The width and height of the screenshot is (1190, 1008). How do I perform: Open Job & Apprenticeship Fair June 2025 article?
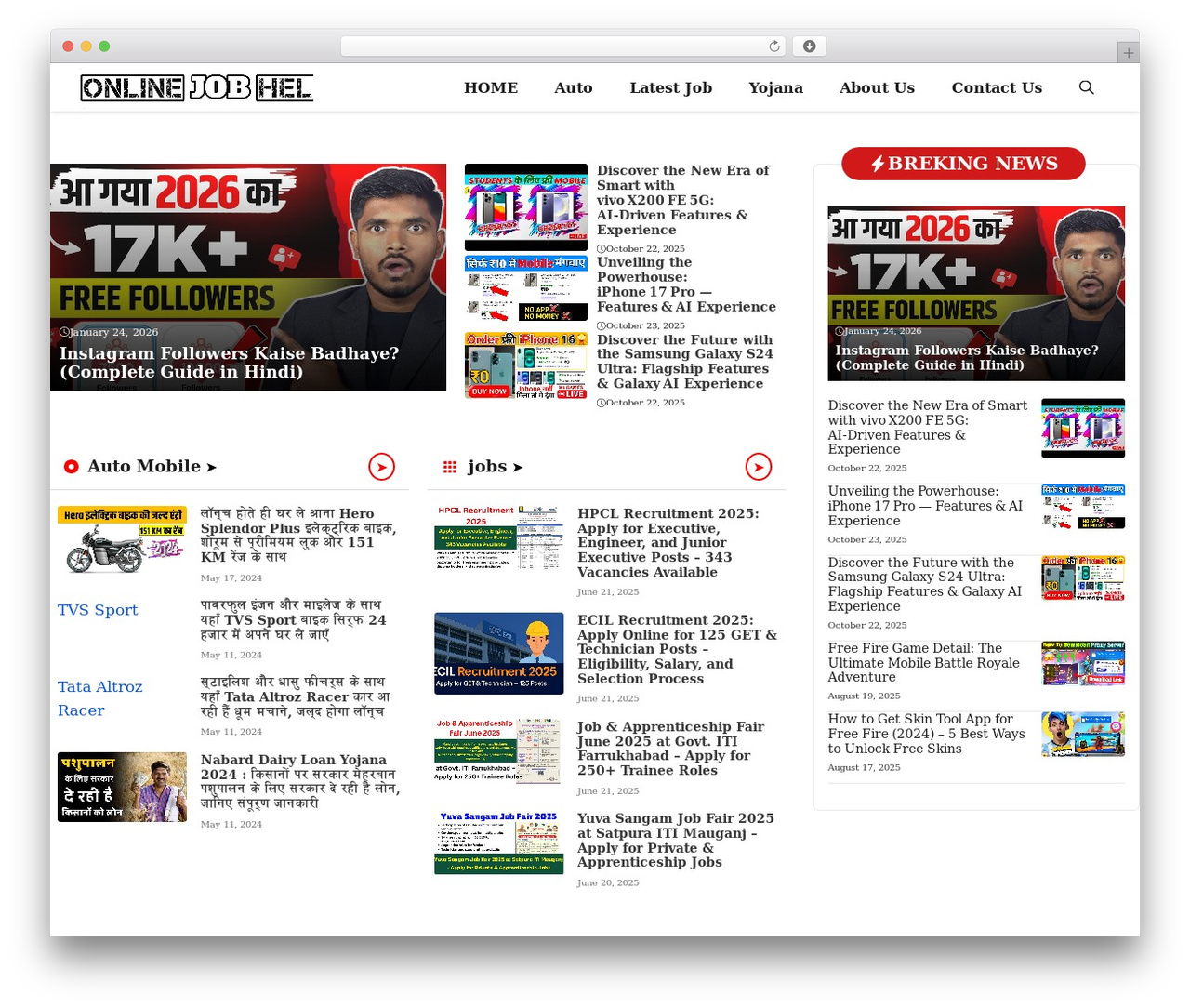coord(670,749)
